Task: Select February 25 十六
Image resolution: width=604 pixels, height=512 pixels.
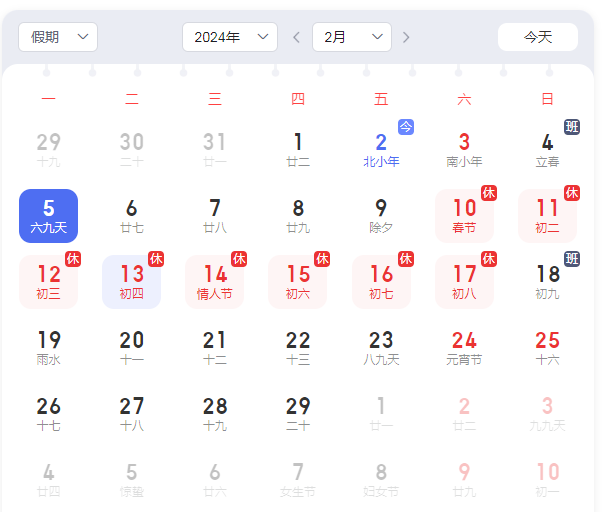Action: click(x=547, y=348)
